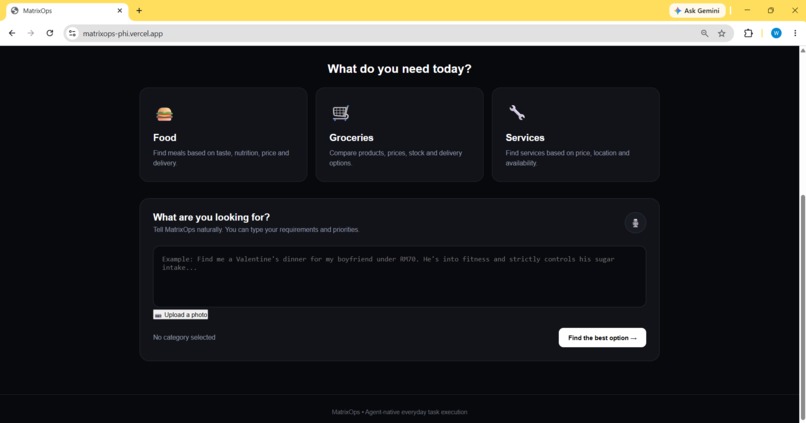Open the browser extensions menu

click(748, 33)
